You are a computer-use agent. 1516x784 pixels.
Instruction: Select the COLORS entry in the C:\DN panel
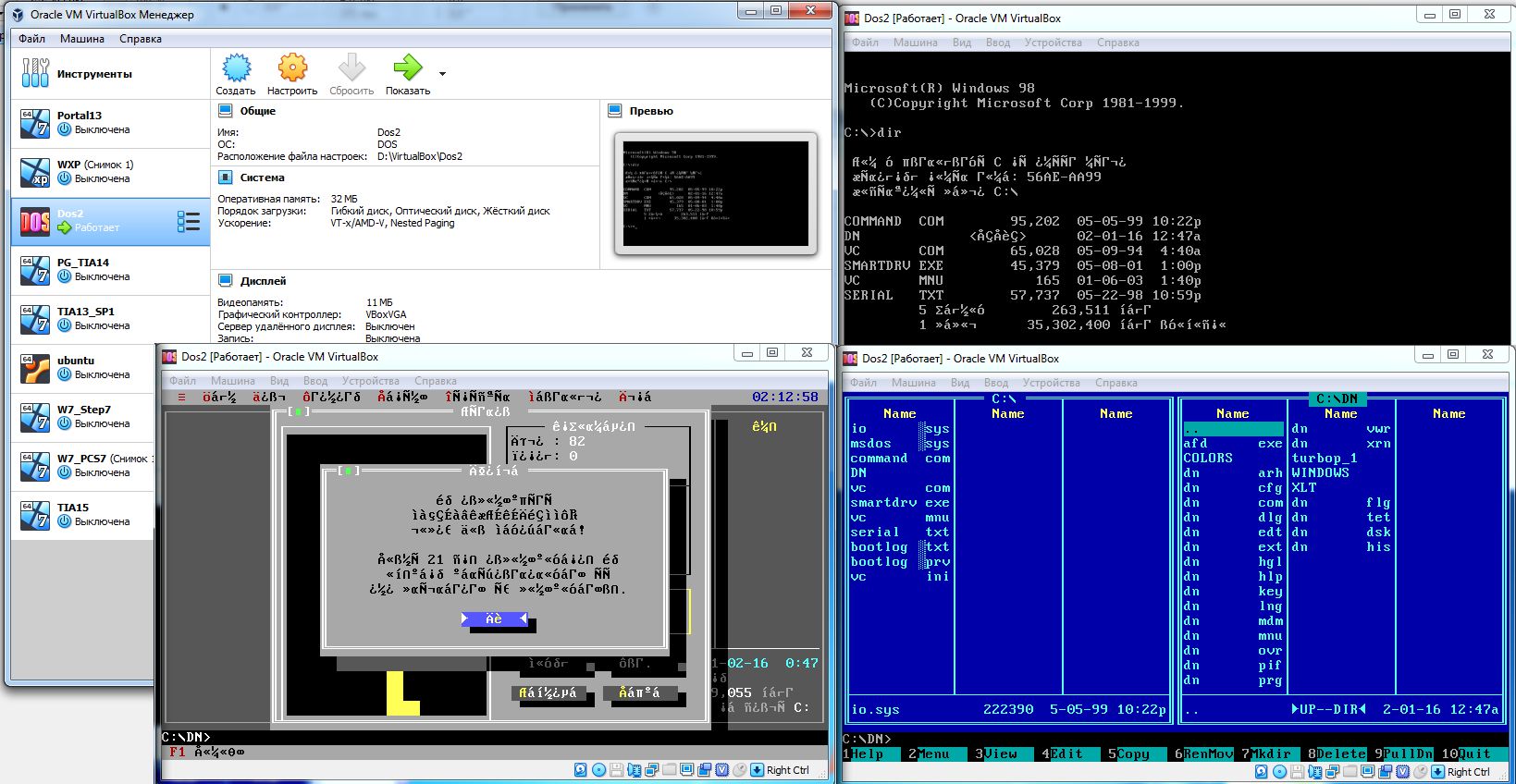[x=1208, y=459]
